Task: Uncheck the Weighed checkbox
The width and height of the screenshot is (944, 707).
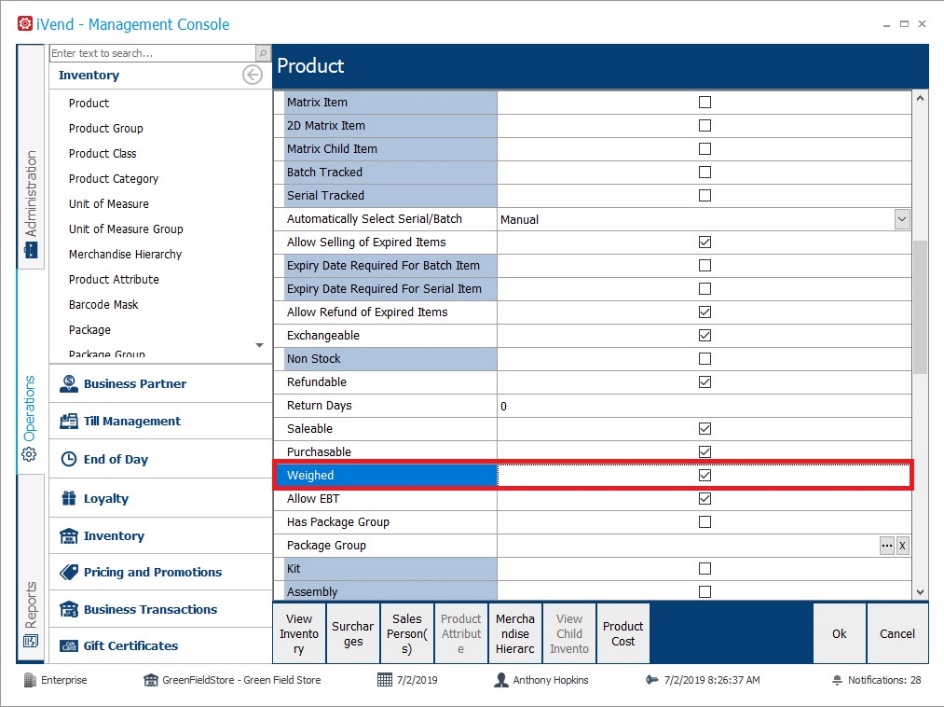Action: (x=704, y=475)
